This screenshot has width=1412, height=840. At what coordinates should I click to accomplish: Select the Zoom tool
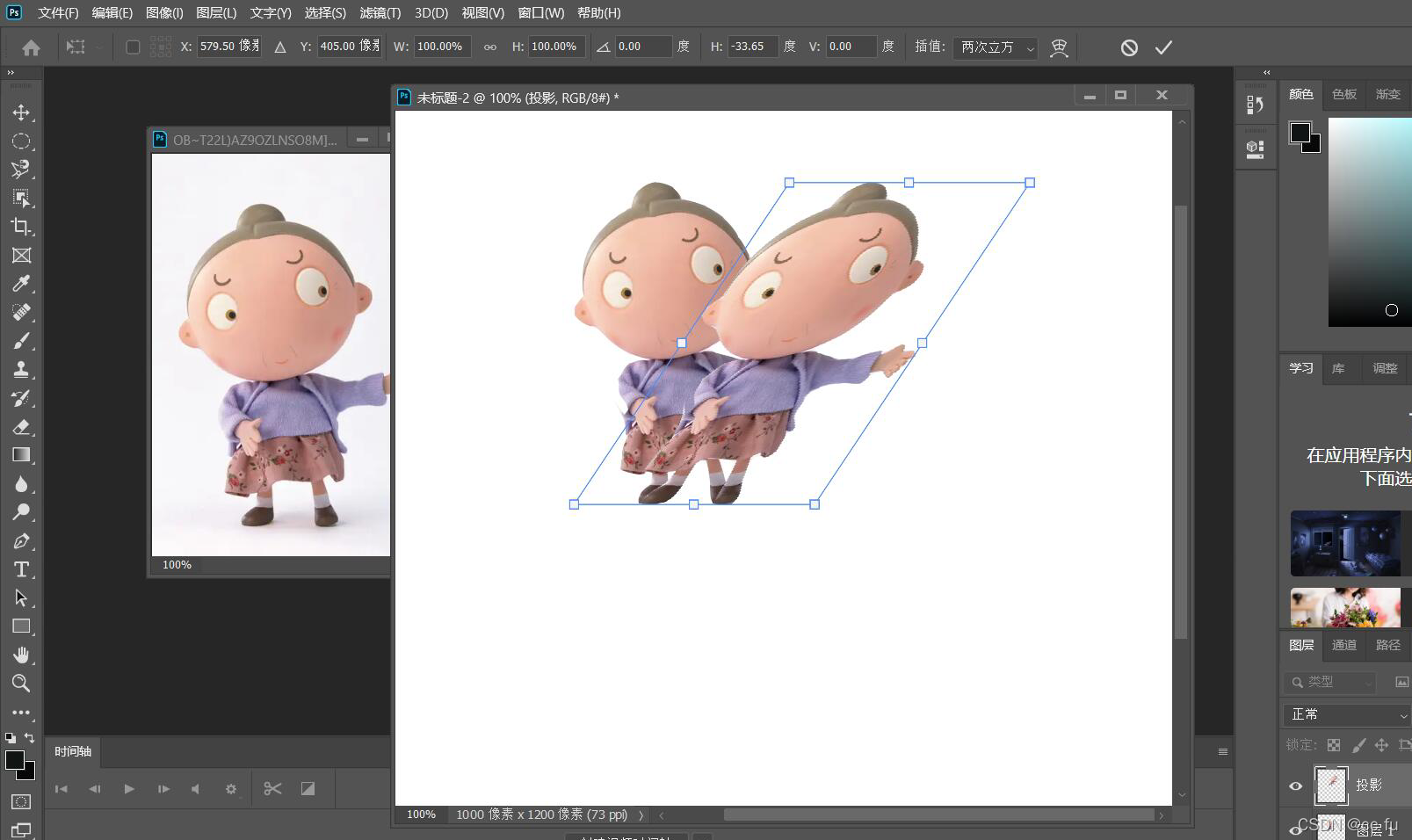coord(21,684)
